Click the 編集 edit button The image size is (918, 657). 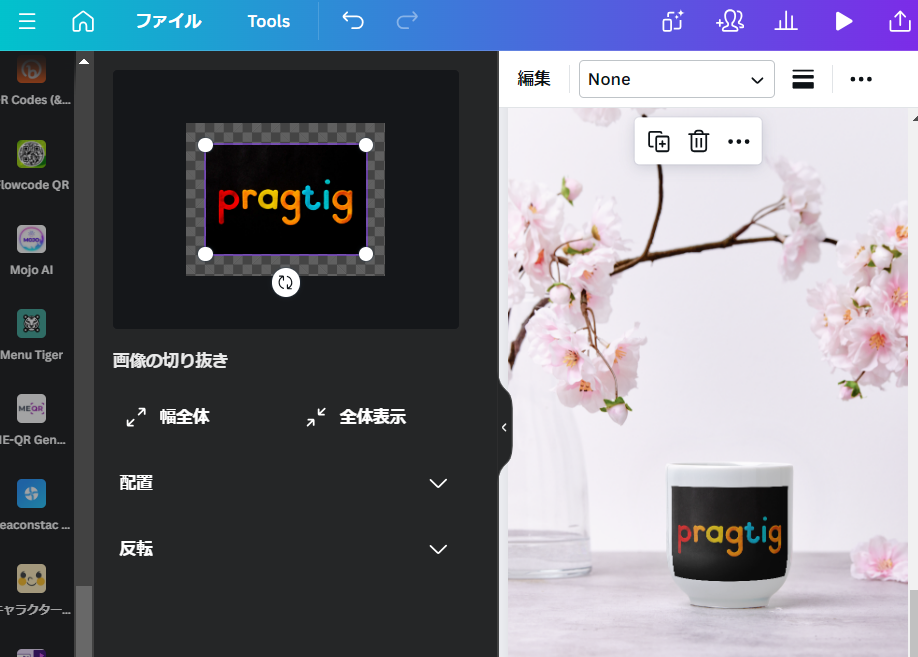point(534,79)
